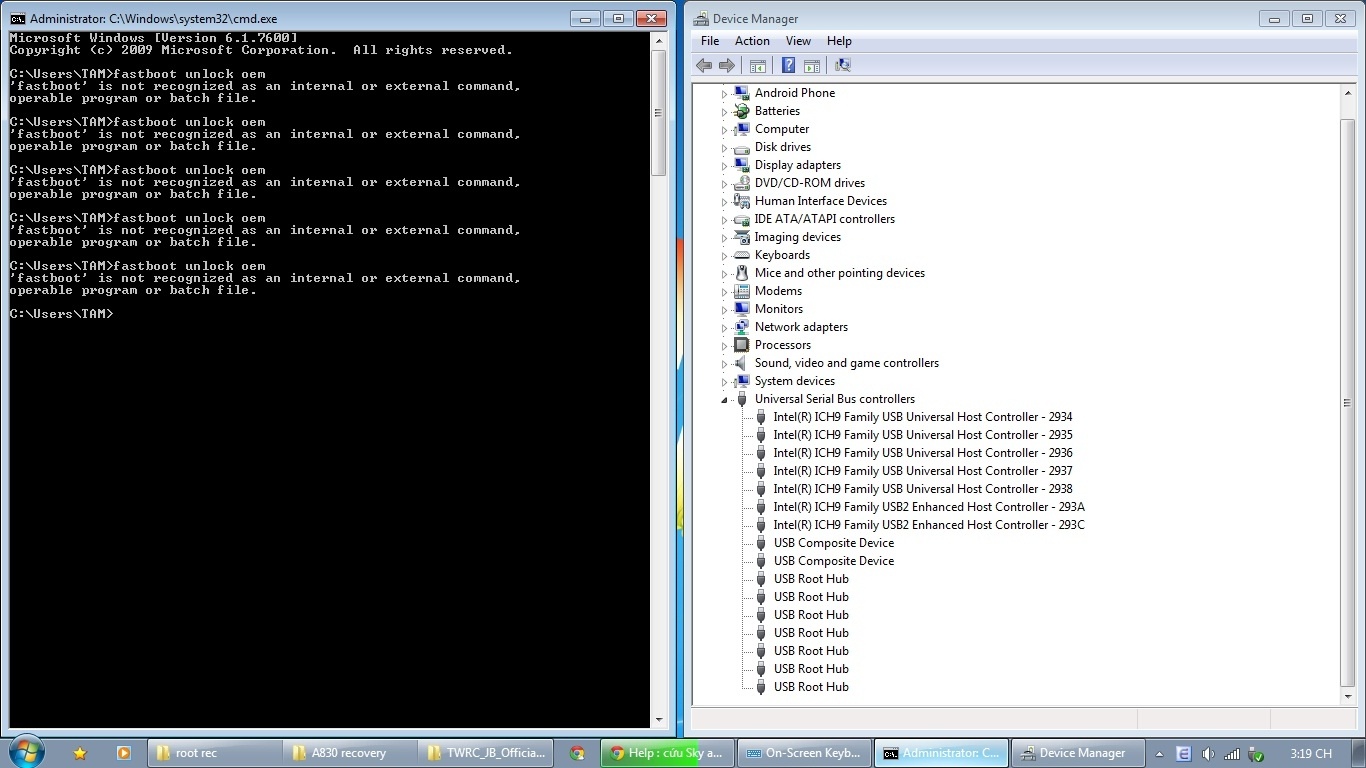Expand the Android Phone node
The height and width of the screenshot is (768, 1366).
[x=724, y=93]
